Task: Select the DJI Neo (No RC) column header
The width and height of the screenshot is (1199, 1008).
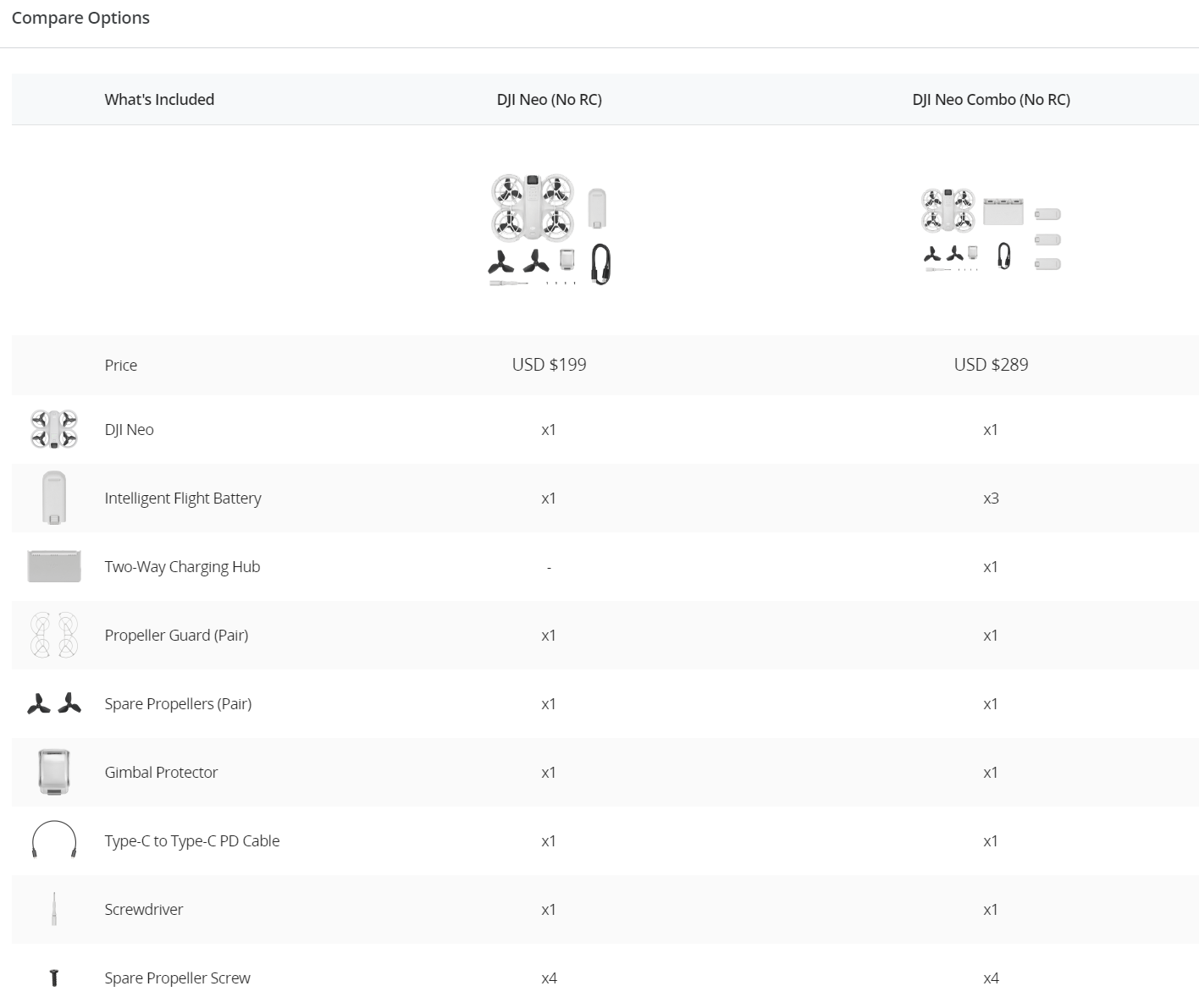Action: click(x=550, y=99)
